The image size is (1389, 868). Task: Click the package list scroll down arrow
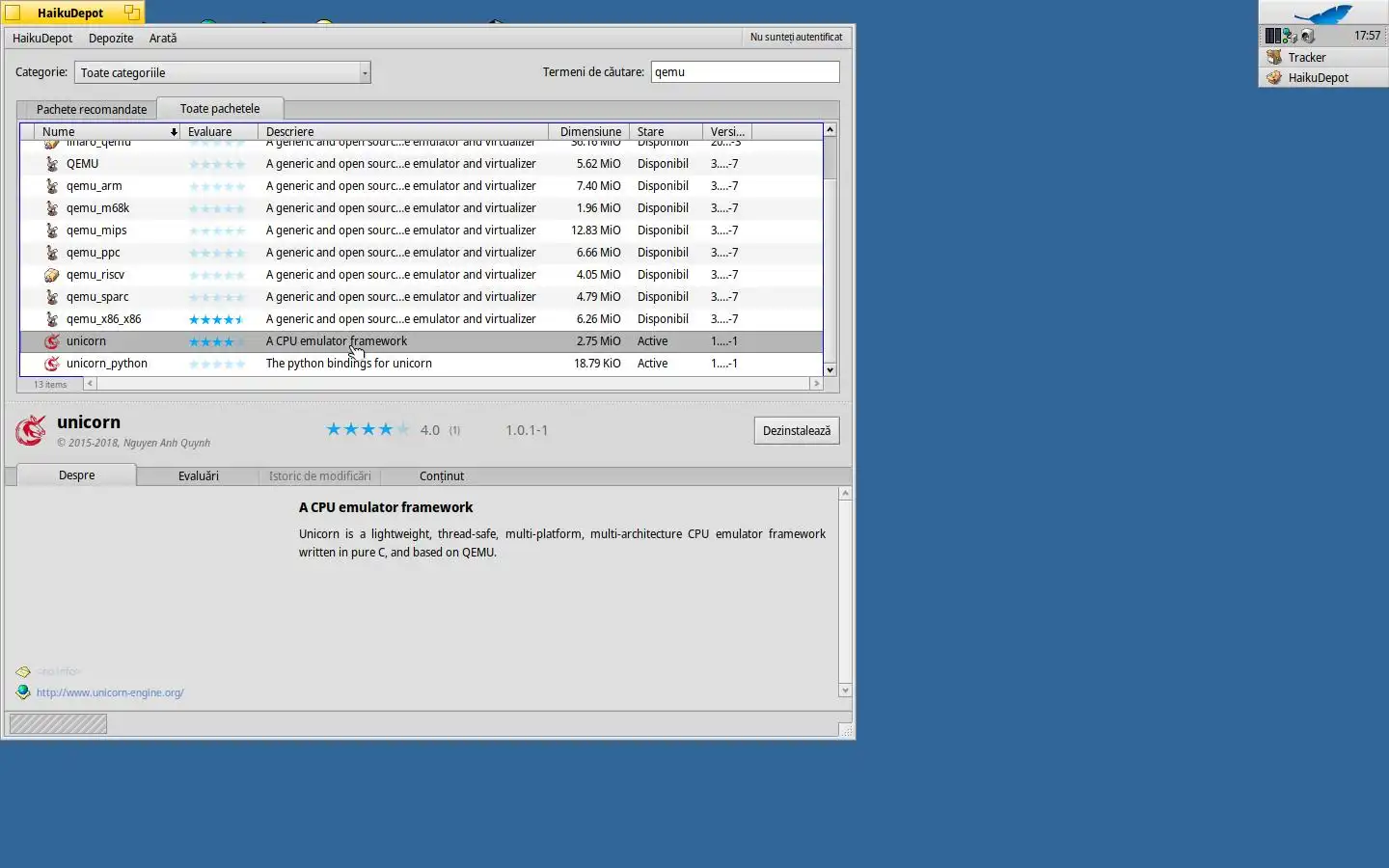coord(830,369)
